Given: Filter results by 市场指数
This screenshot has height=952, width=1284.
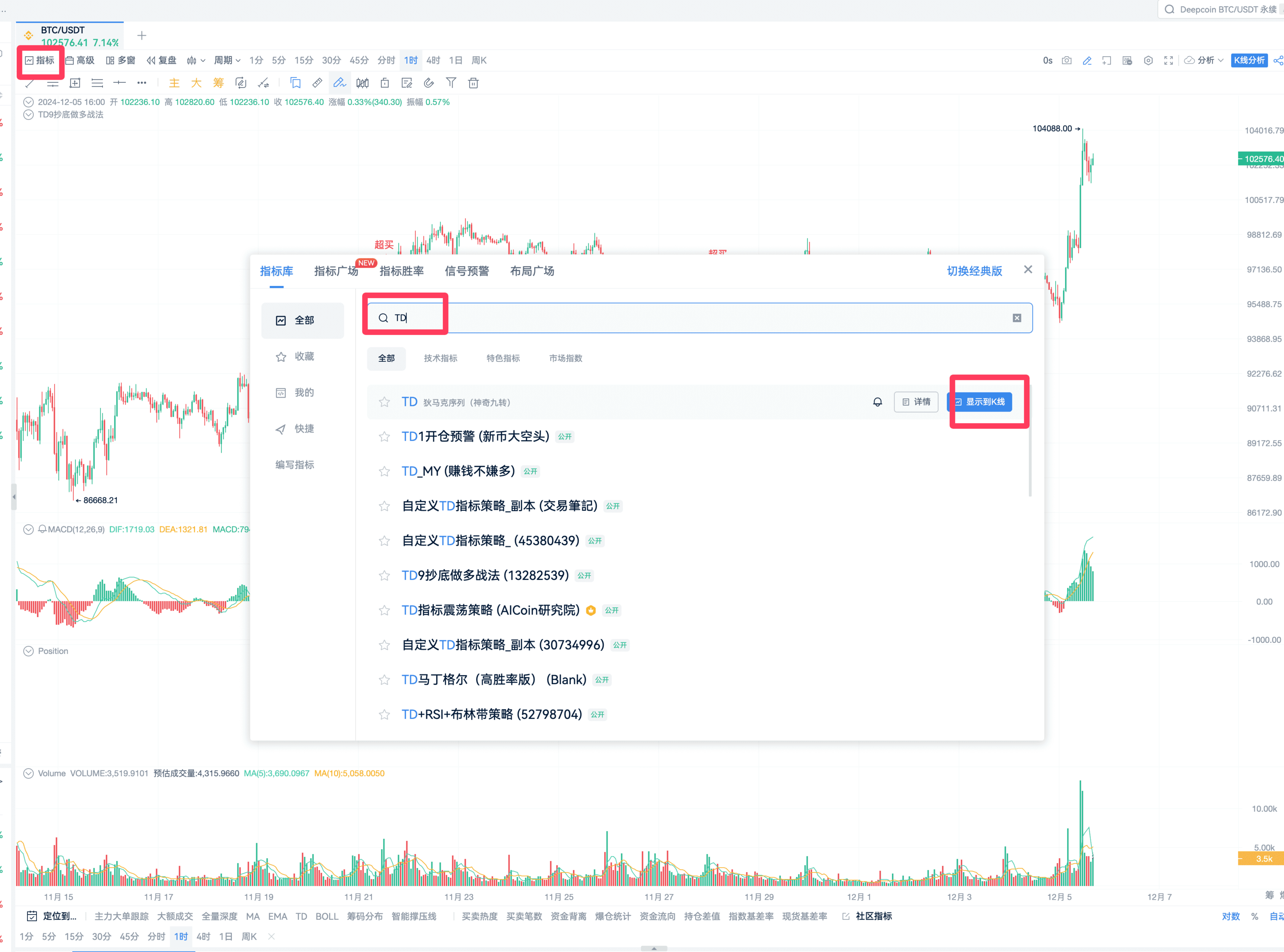Looking at the screenshot, I should [566, 358].
